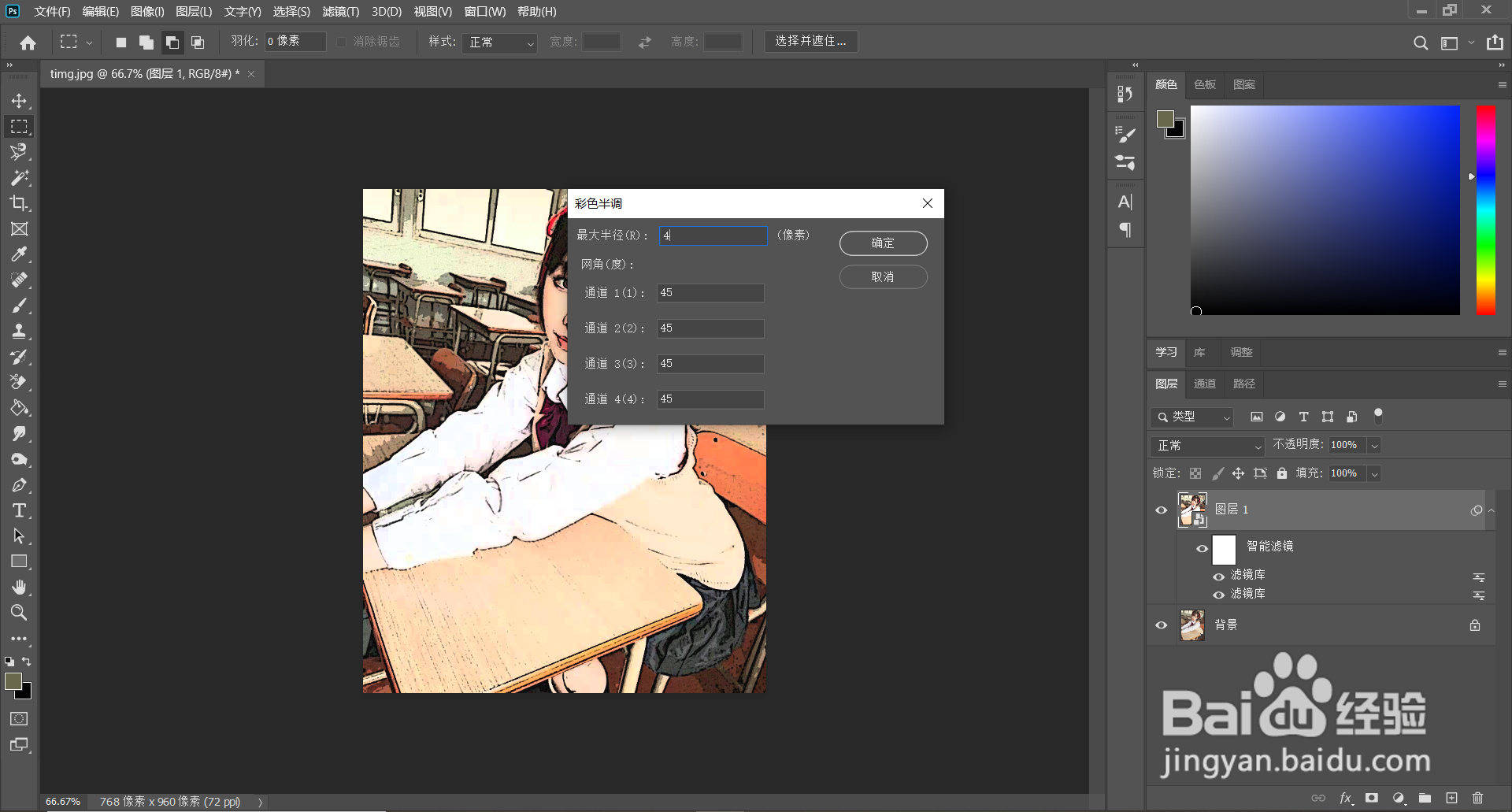Hide the 图层 1 layer
Screen dimensions: 1512x812
(1161, 510)
